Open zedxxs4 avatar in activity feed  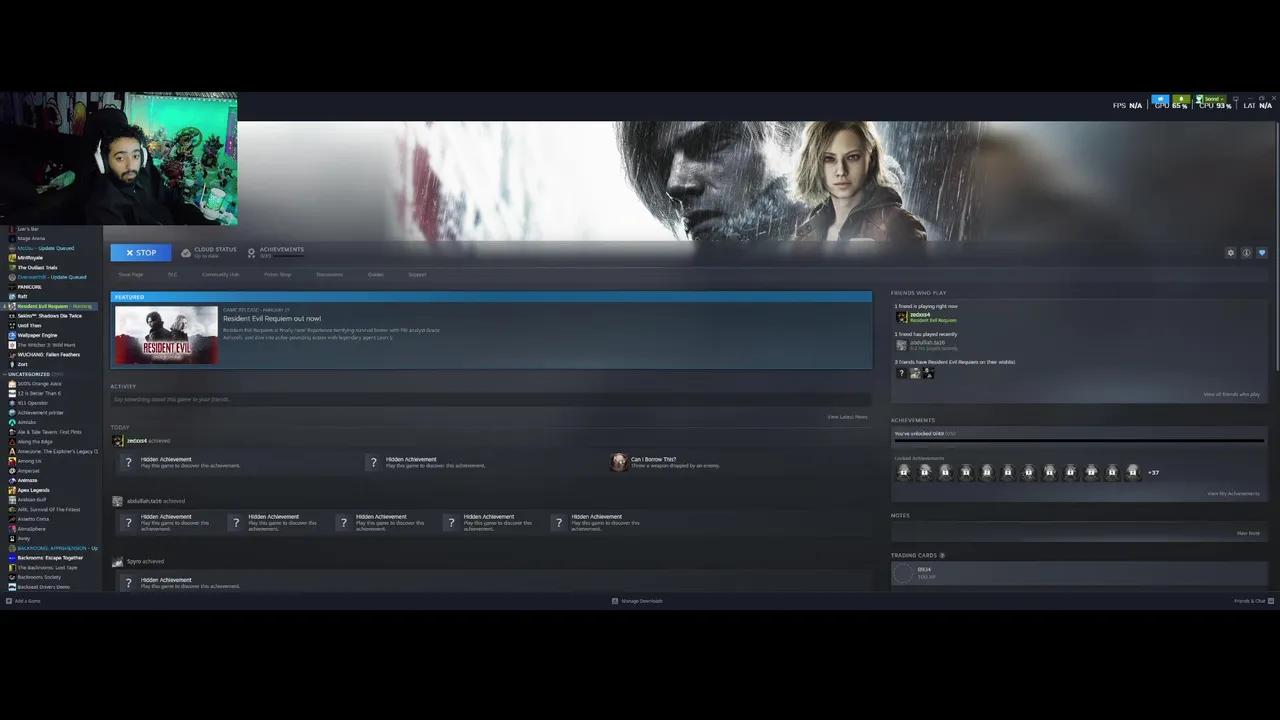(118, 441)
